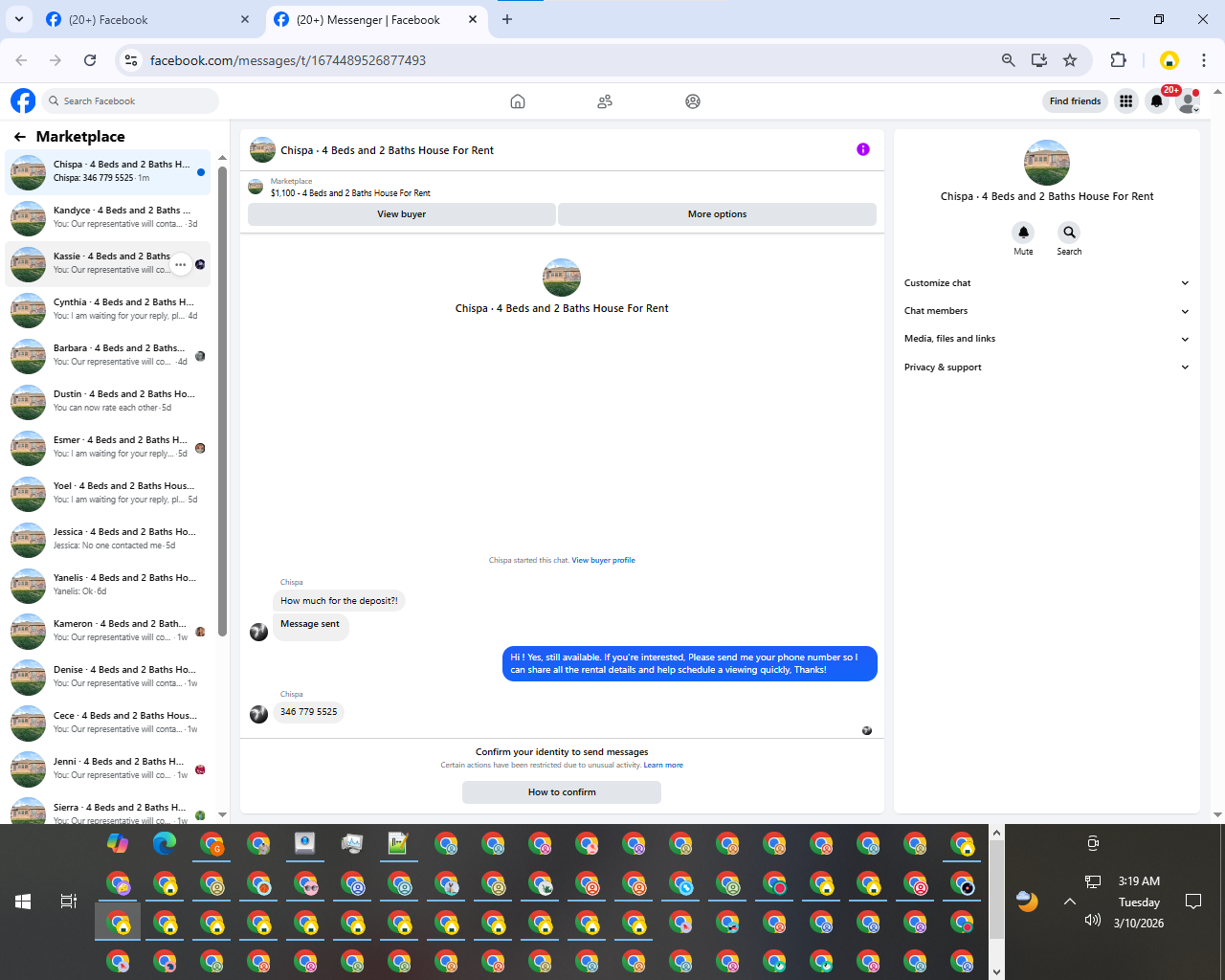The width and height of the screenshot is (1225, 980).
Task: Show hidden system tray icons
Action: coord(1070,902)
